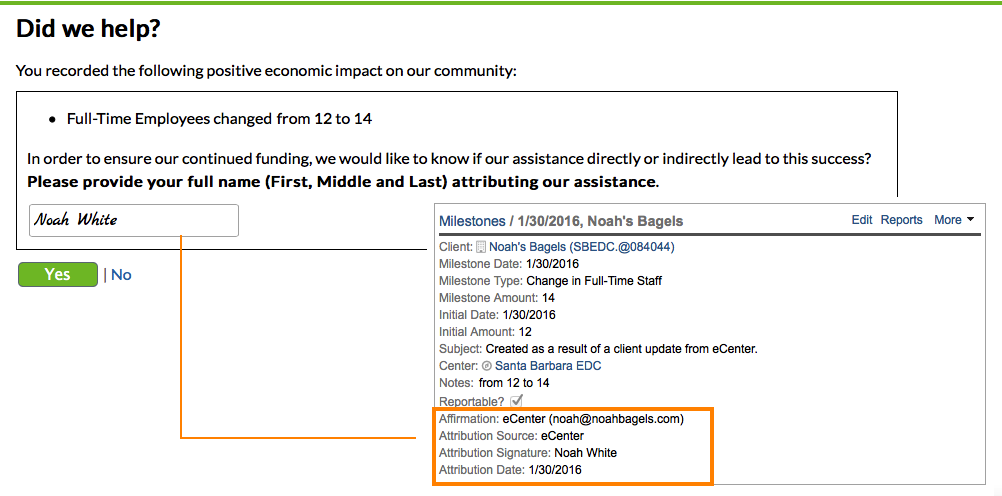Click the green Yes button
The height and width of the screenshot is (496, 1002).
[x=58, y=274]
